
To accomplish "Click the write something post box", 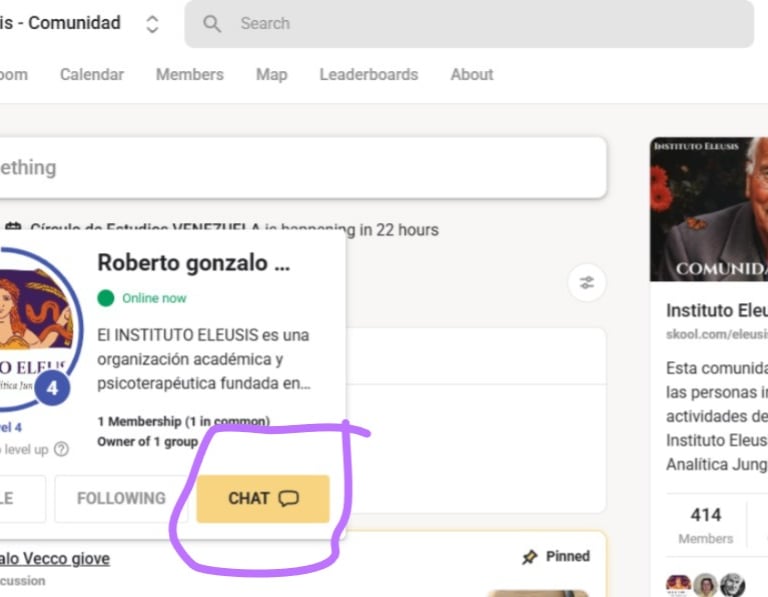I will pyautogui.click(x=301, y=167).
